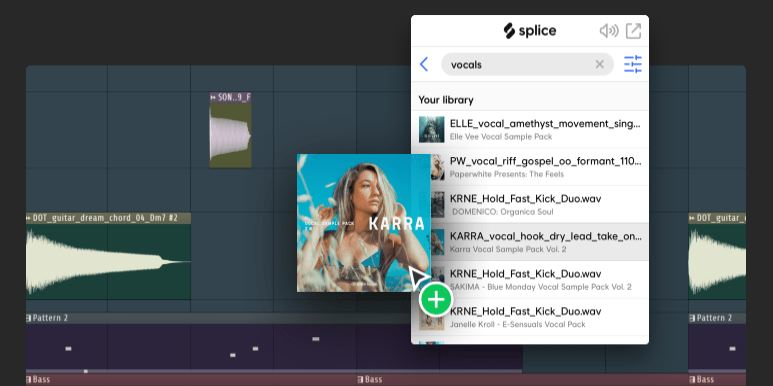This screenshot has width=773, height=386.
Task: Open Janelle Kroll E-Sensuals Vocal Pack link
Action: 518,324
